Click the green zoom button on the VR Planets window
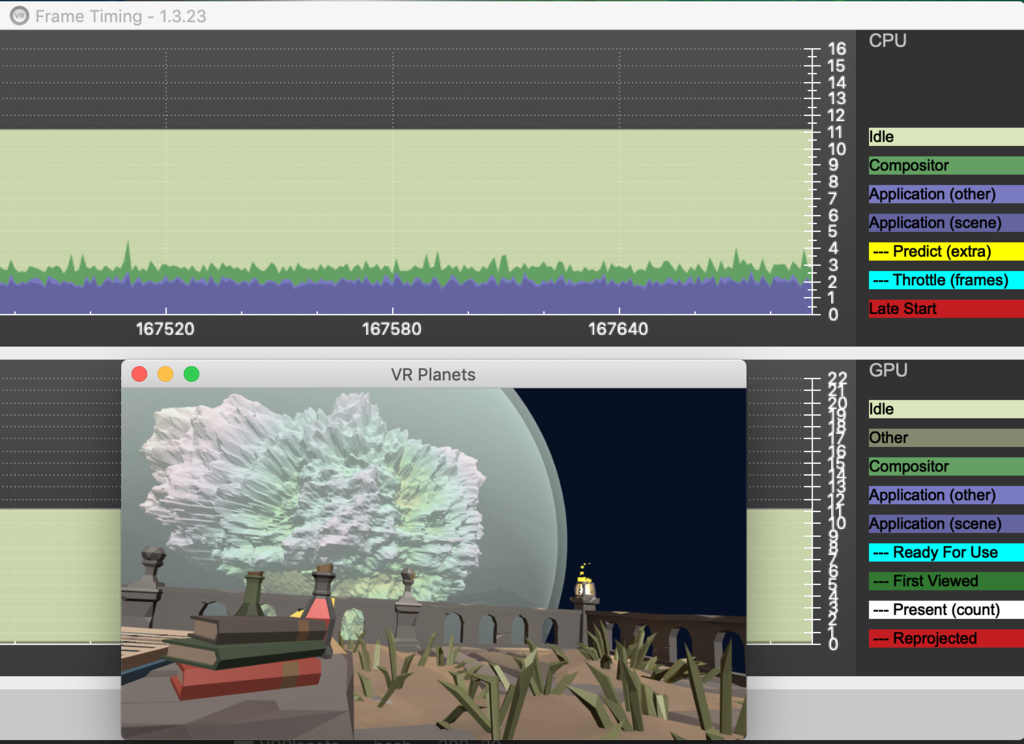Image resolution: width=1024 pixels, height=744 pixels. (x=192, y=373)
